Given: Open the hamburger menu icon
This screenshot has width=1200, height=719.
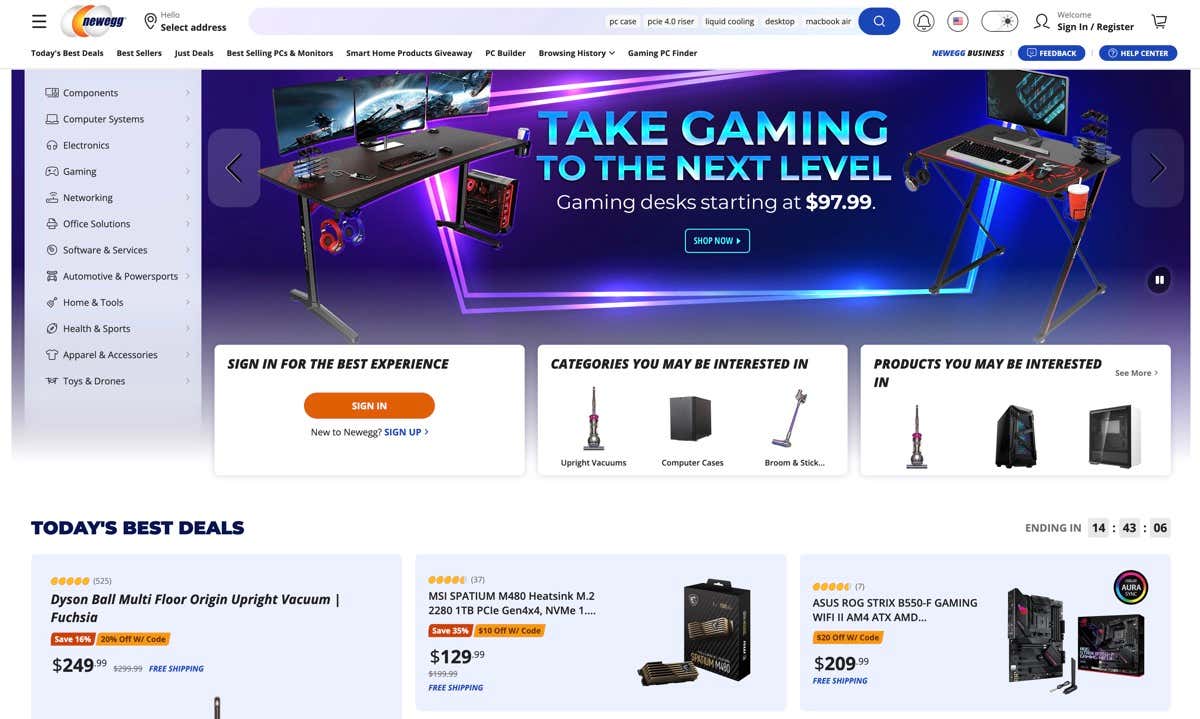Looking at the screenshot, I should click(39, 21).
